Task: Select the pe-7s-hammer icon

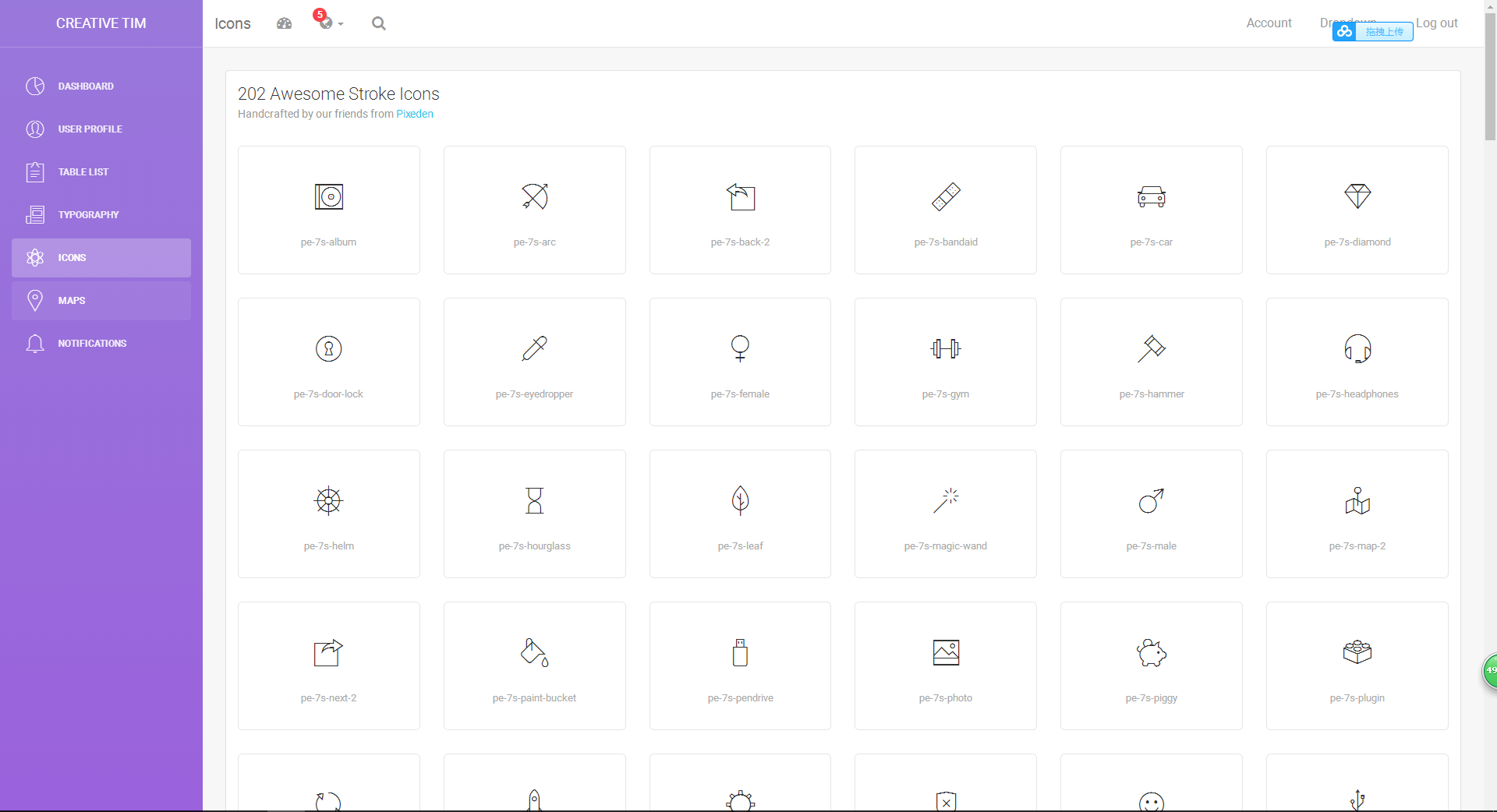Action: (x=1152, y=348)
